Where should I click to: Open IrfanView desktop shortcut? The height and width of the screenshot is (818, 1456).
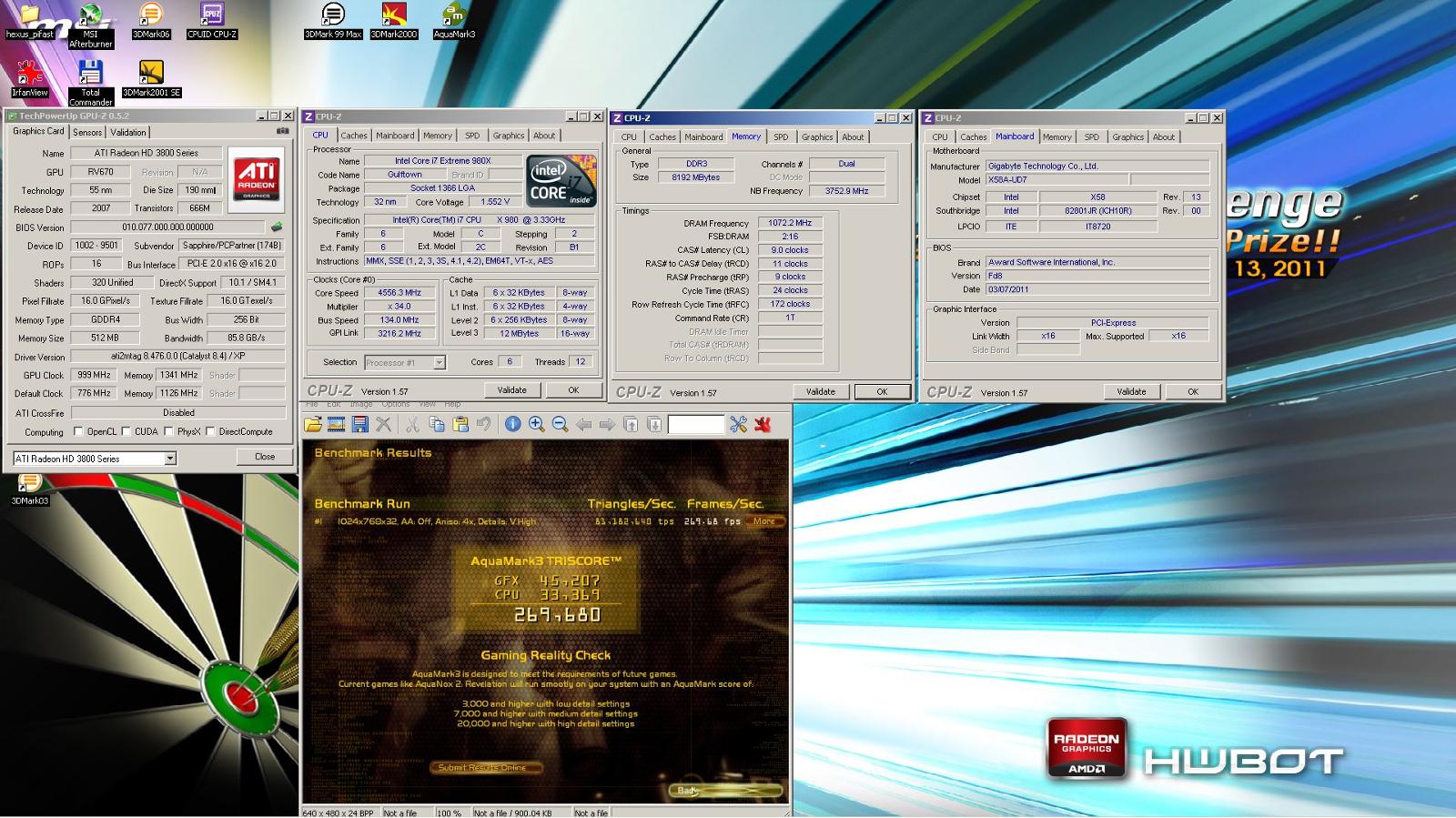(30, 79)
